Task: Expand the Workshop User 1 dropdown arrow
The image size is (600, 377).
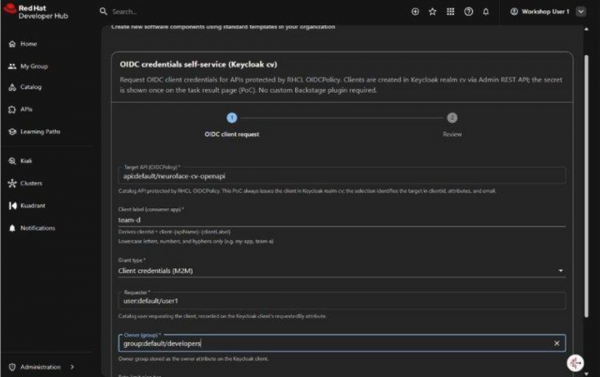Action: click(581, 11)
